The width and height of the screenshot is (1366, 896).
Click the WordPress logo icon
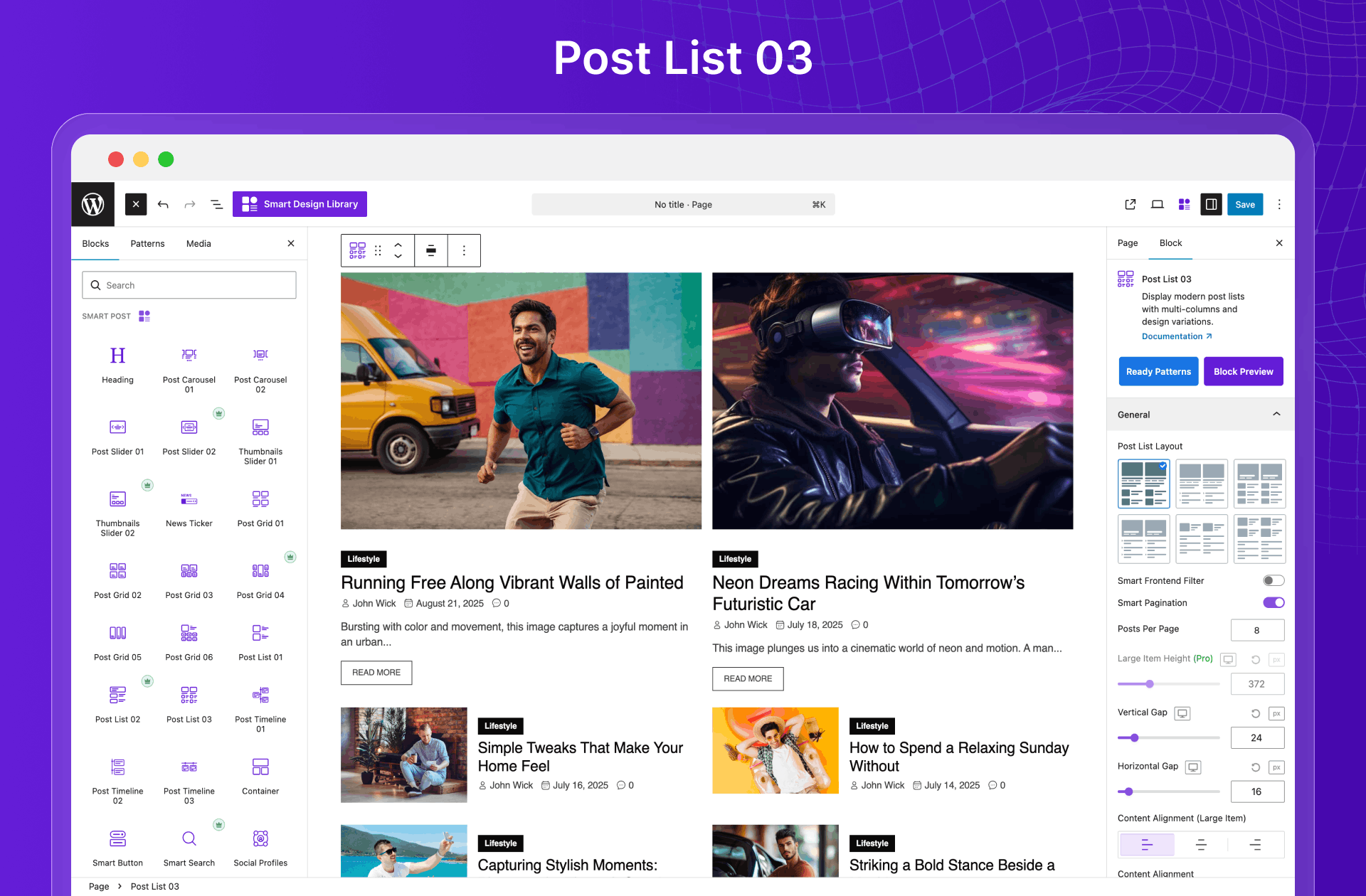93,205
